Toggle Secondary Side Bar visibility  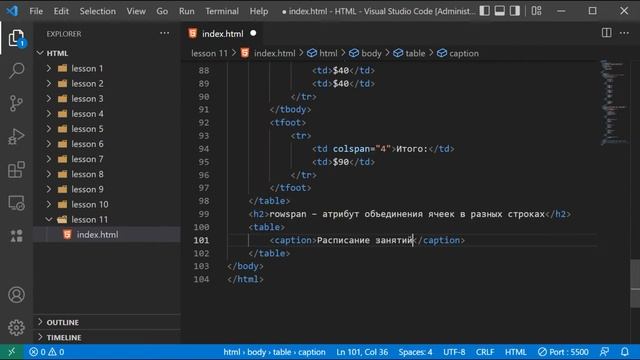[515, 11]
